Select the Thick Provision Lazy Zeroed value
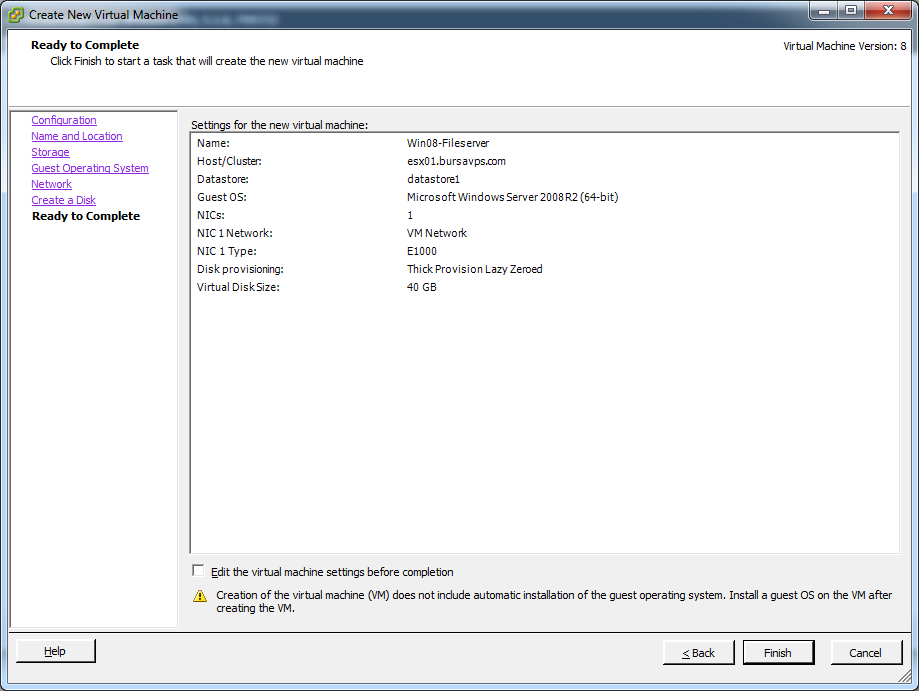This screenshot has width=919, height=691. pos(474,269)
